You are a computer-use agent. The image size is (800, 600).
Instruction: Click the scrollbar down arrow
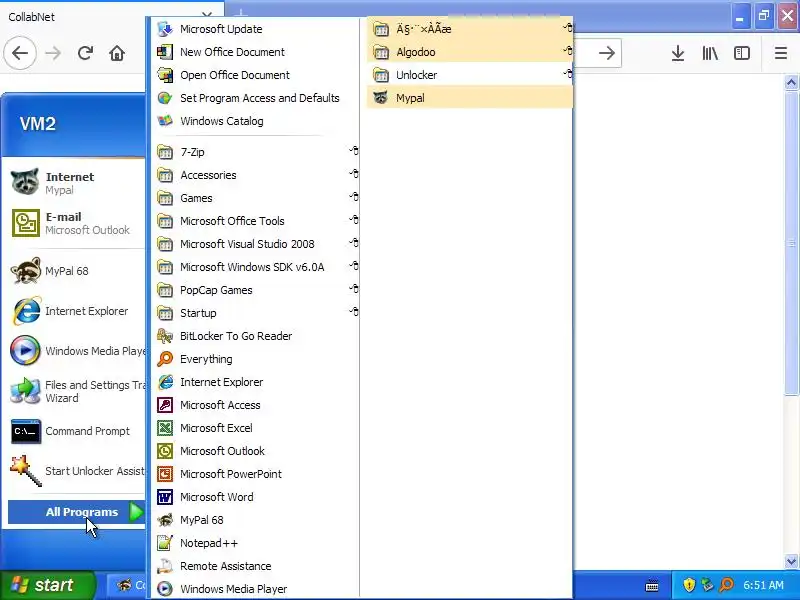point(791,561)
